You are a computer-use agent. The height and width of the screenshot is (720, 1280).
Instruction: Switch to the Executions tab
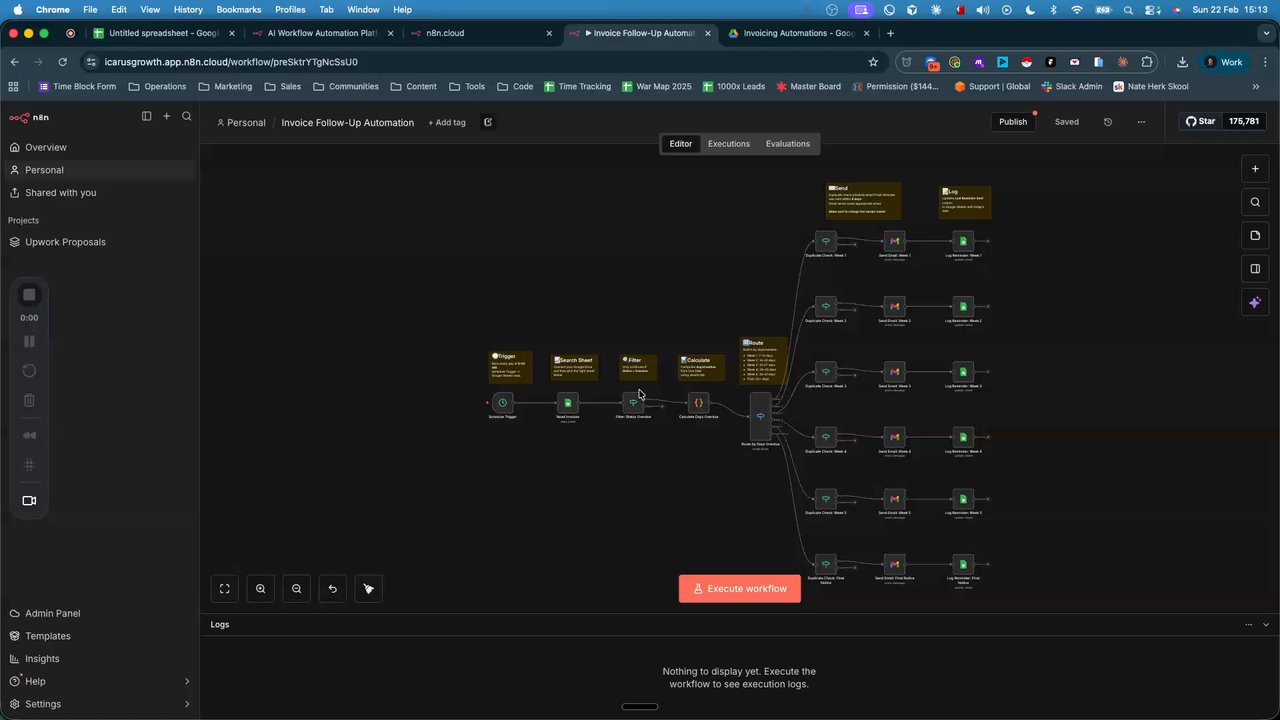[x=729, y=144]
